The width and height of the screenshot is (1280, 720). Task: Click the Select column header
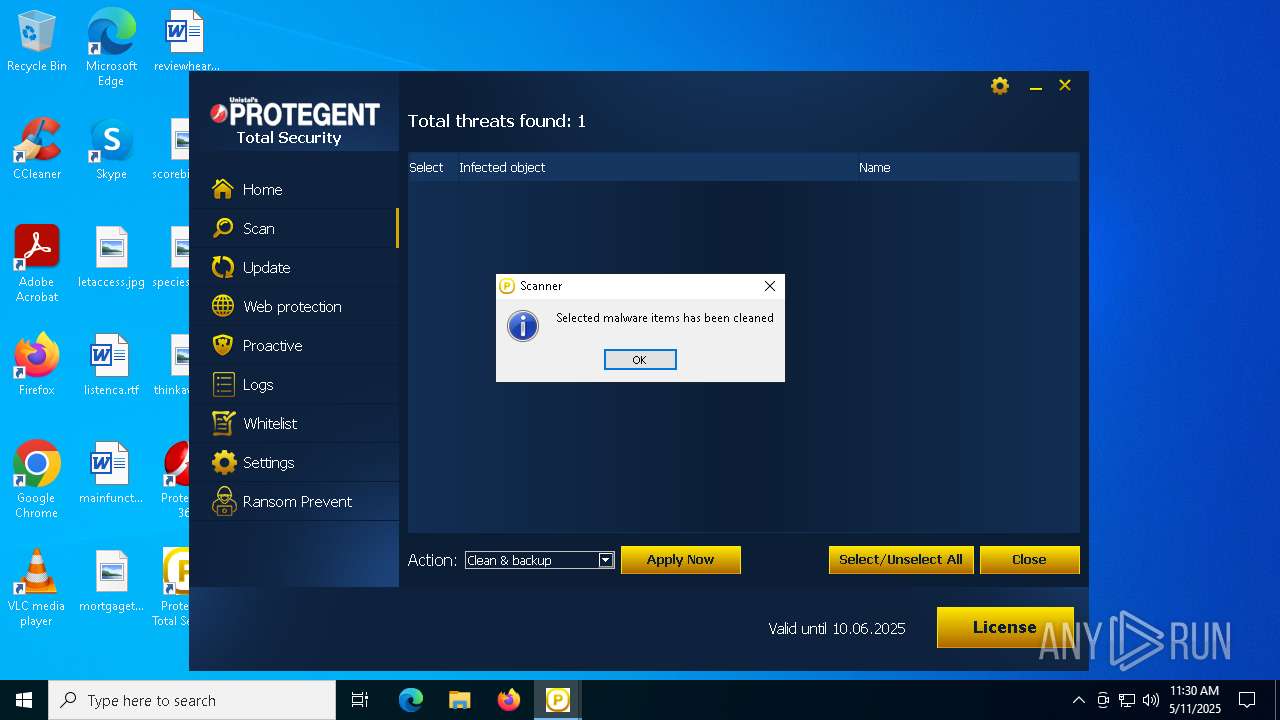click(x=426, y=167)
